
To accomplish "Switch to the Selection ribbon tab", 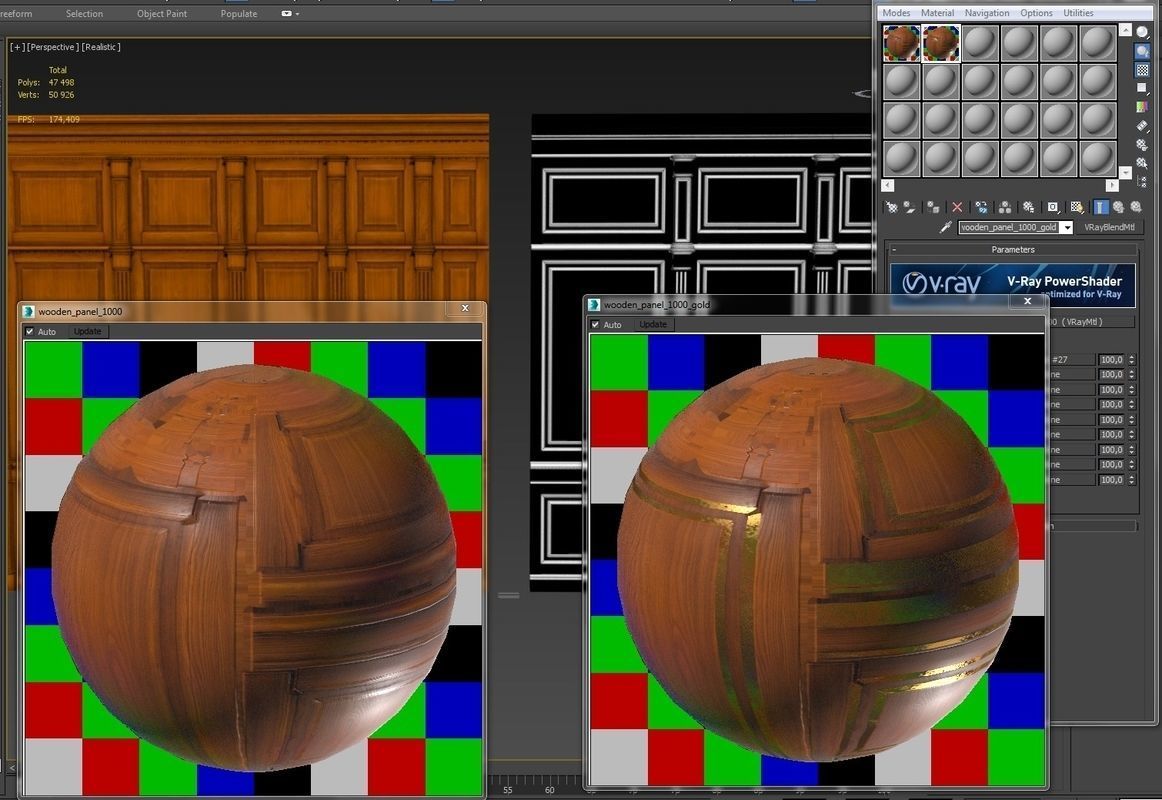I will 84,13.
